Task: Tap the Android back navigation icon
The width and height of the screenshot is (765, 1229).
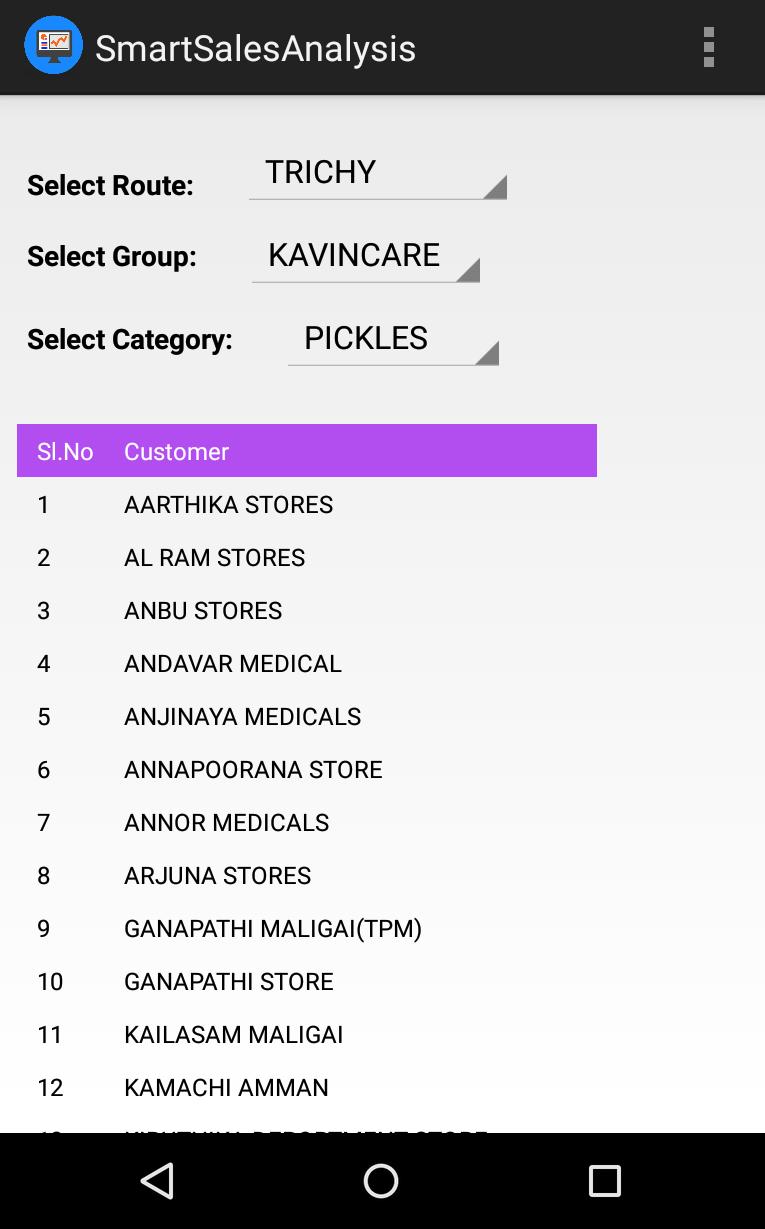Action: tap(157, 1181)
